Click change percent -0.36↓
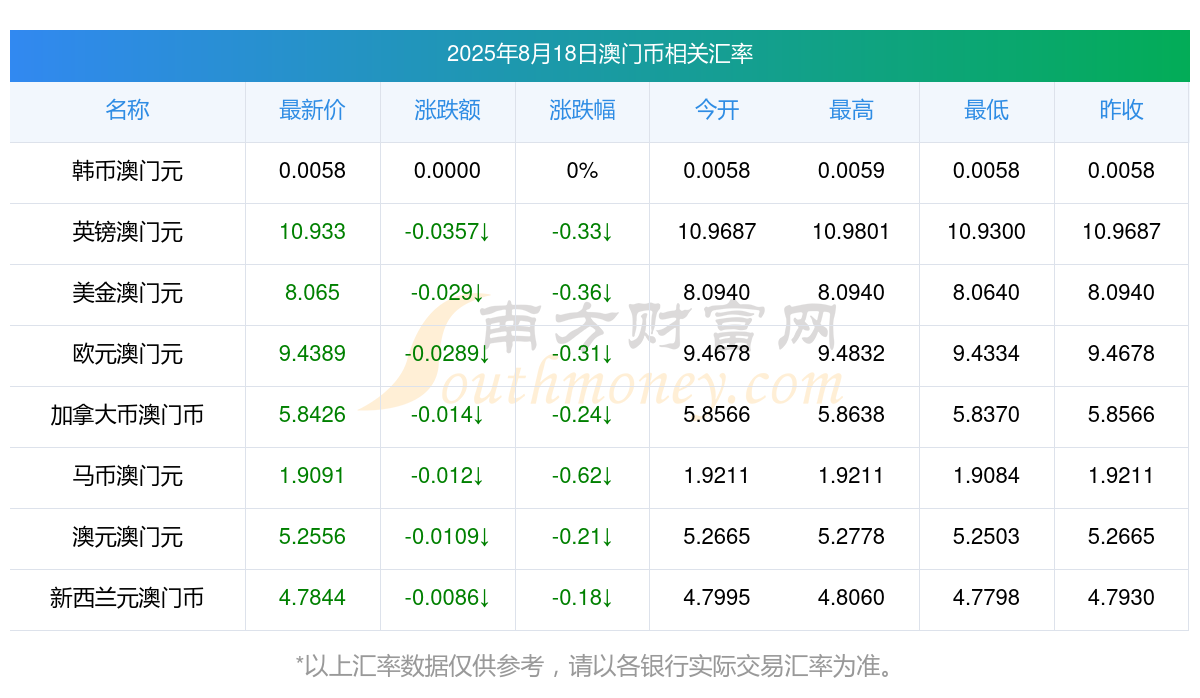The image size is (1200, 698). (x=582, y=293)
